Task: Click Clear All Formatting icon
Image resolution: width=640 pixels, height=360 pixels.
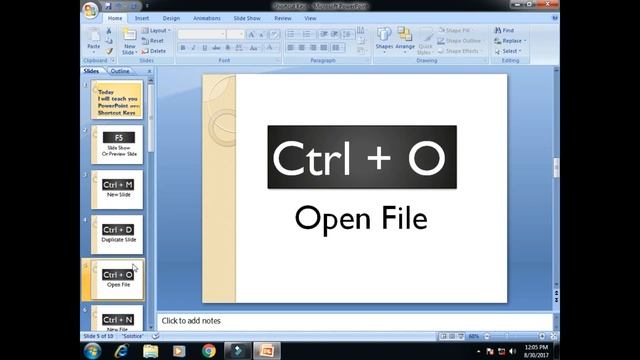Action: pos(274,35)
